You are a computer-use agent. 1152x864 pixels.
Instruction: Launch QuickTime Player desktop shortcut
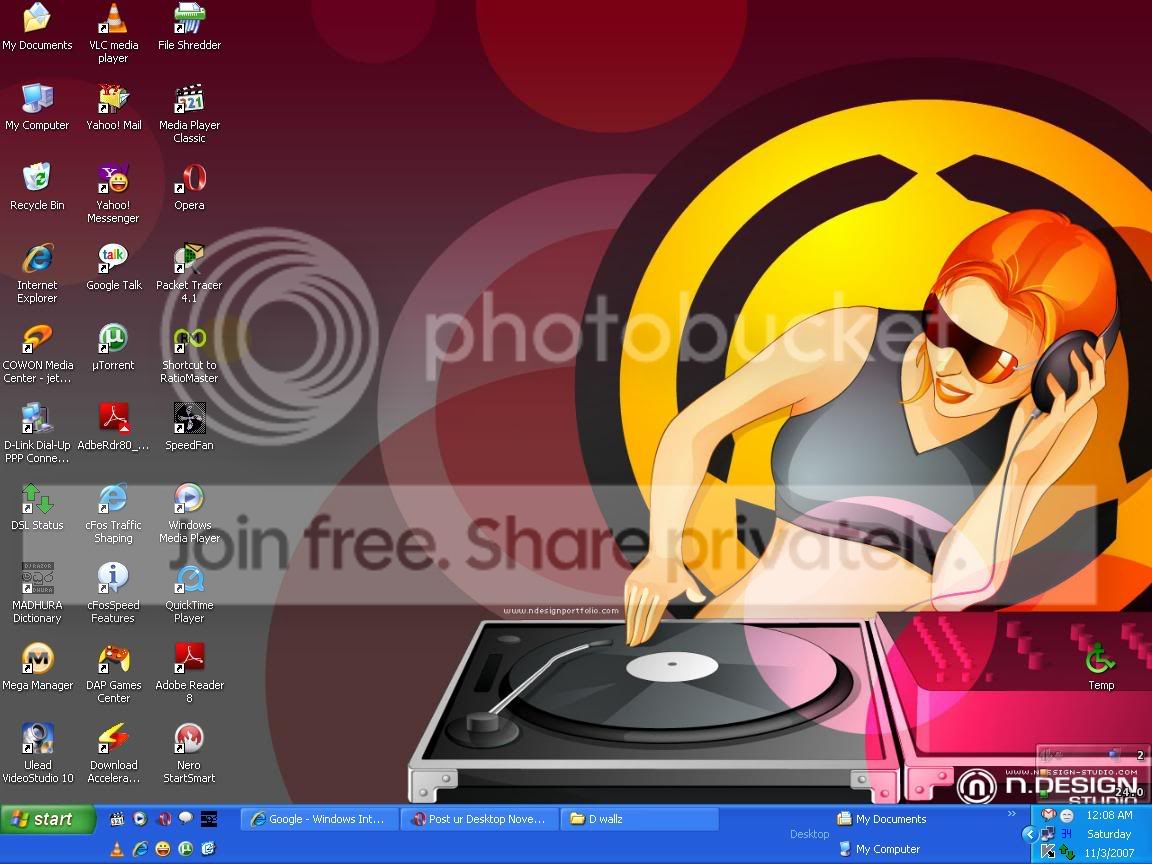pyautogui.click(x=189, y=594)
